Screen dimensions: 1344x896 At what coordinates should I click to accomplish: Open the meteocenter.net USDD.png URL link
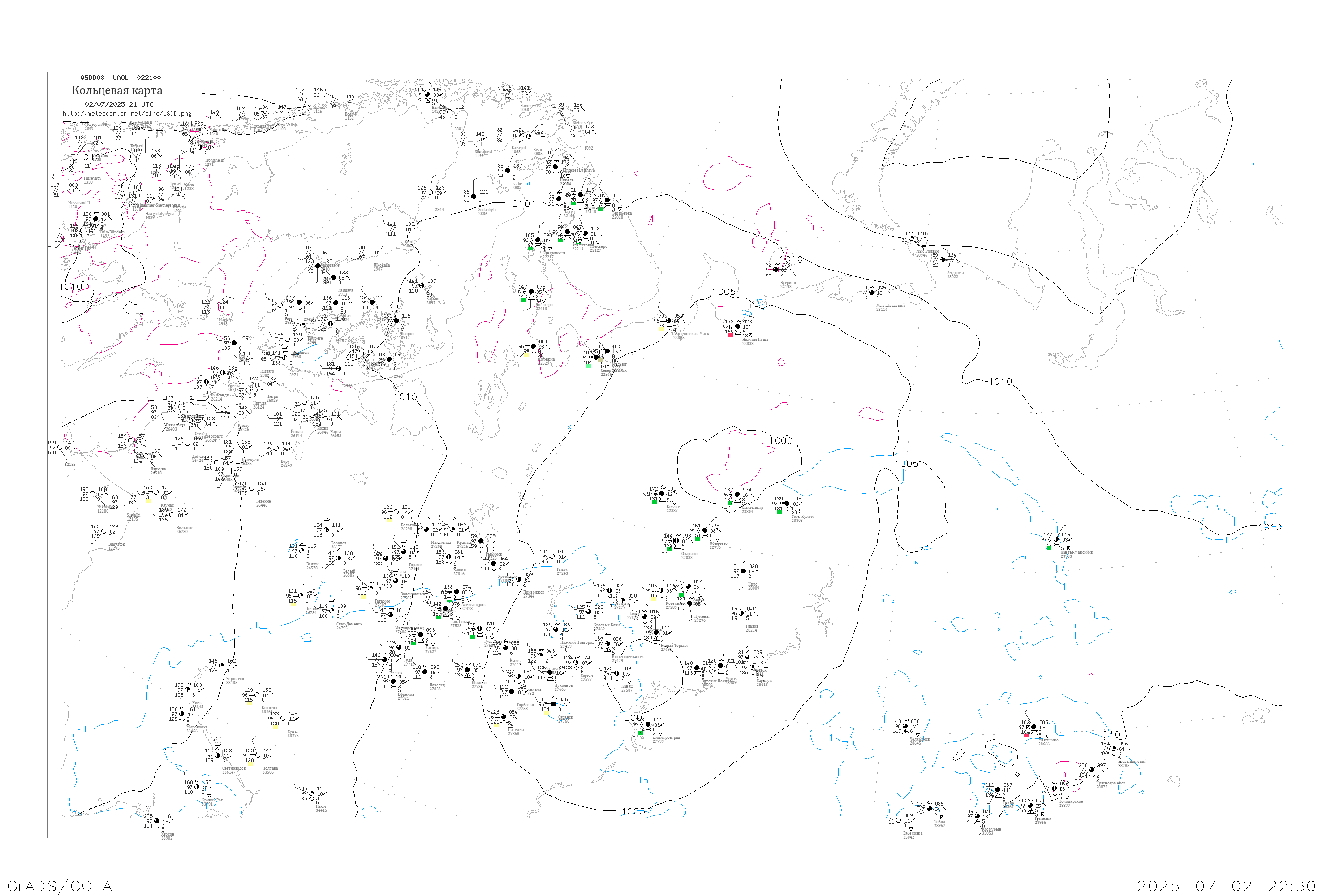(127, 114)
